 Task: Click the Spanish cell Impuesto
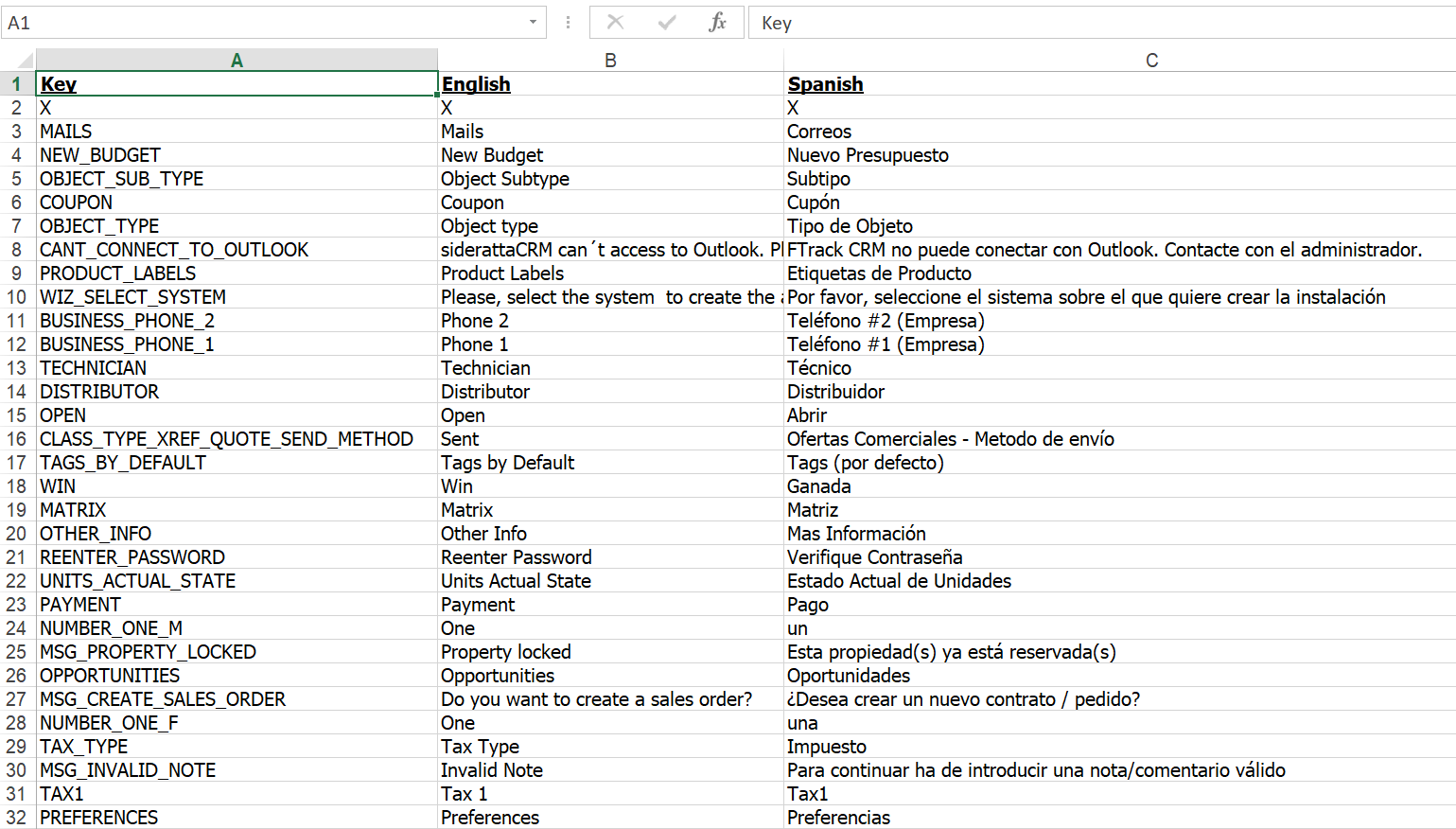click(x=1120, y=747)
